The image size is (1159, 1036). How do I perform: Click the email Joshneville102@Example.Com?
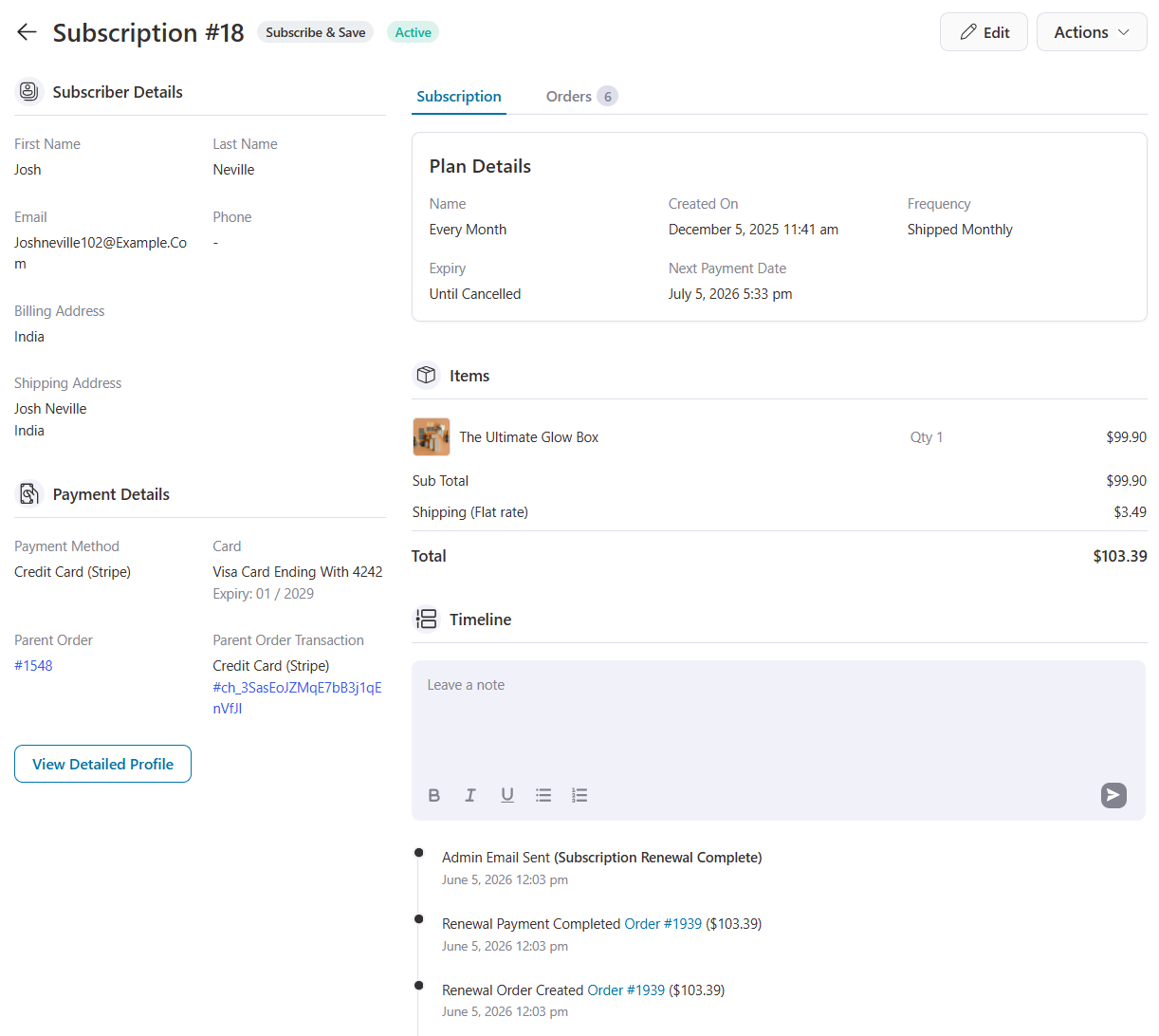[101, 253]
